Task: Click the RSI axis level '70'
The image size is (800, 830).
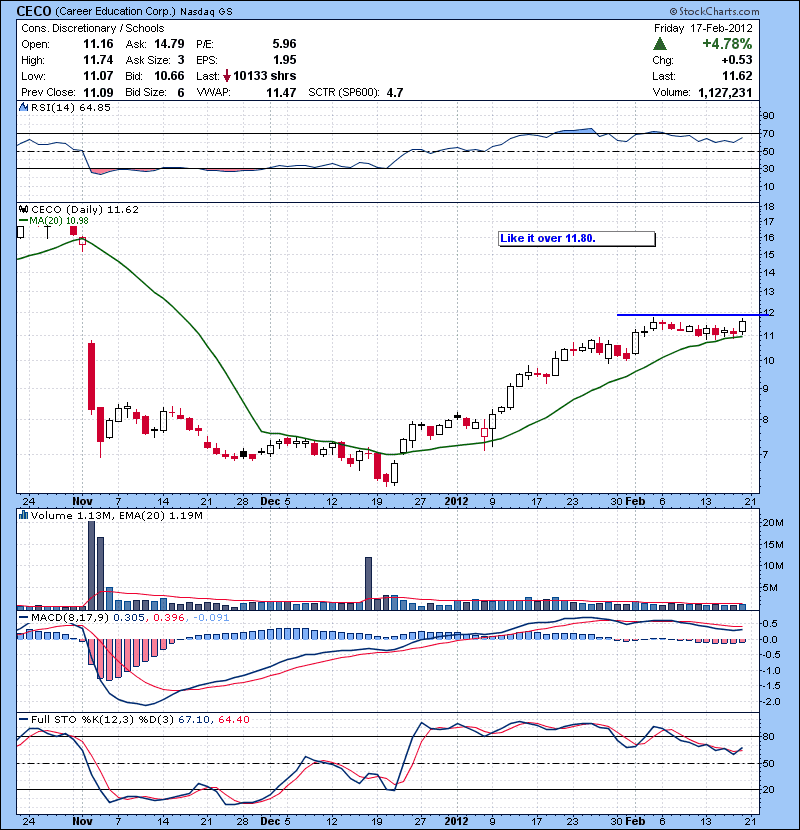Action: tap(768, 133)
